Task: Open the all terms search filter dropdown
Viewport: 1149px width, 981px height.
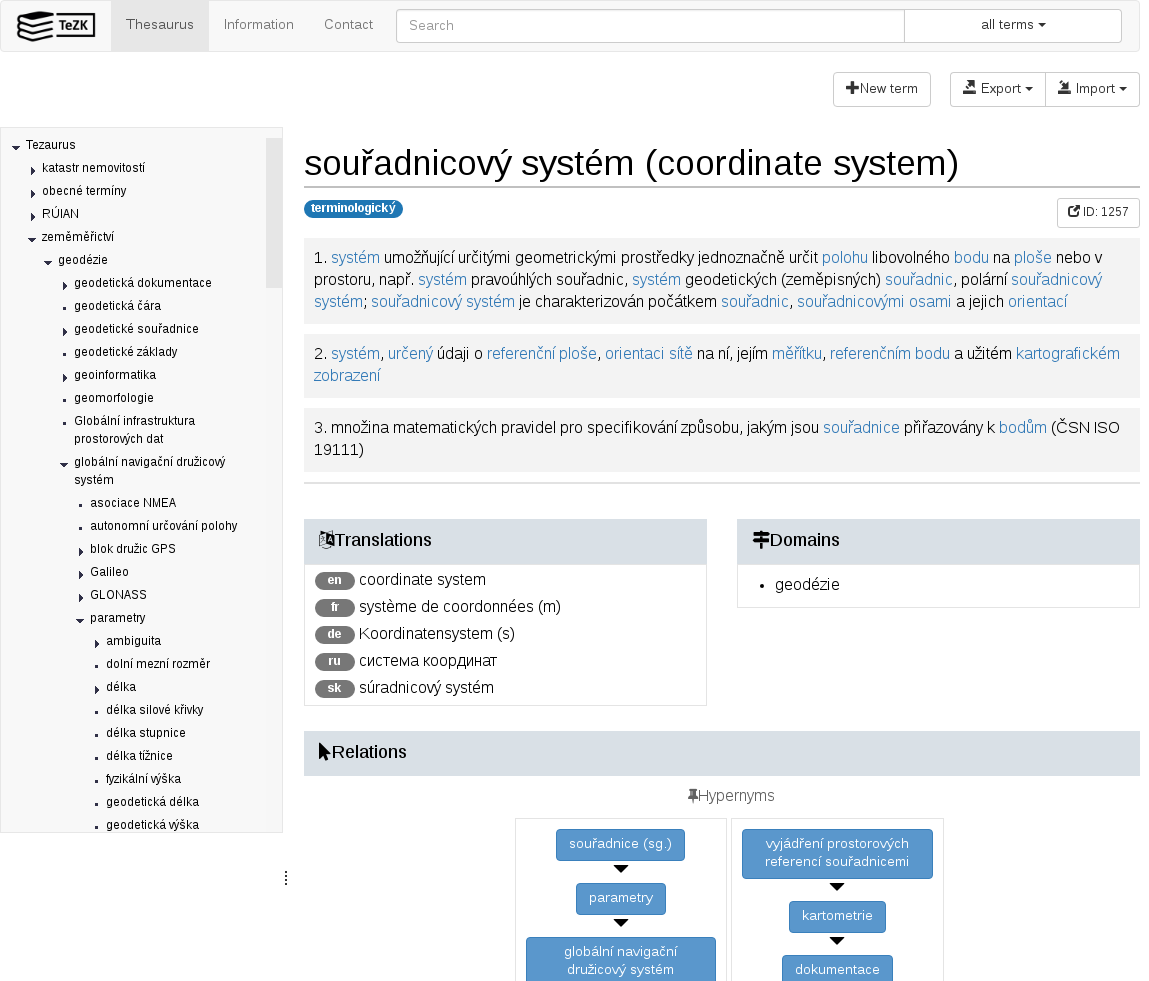Action: click(x=1012, y=26)
